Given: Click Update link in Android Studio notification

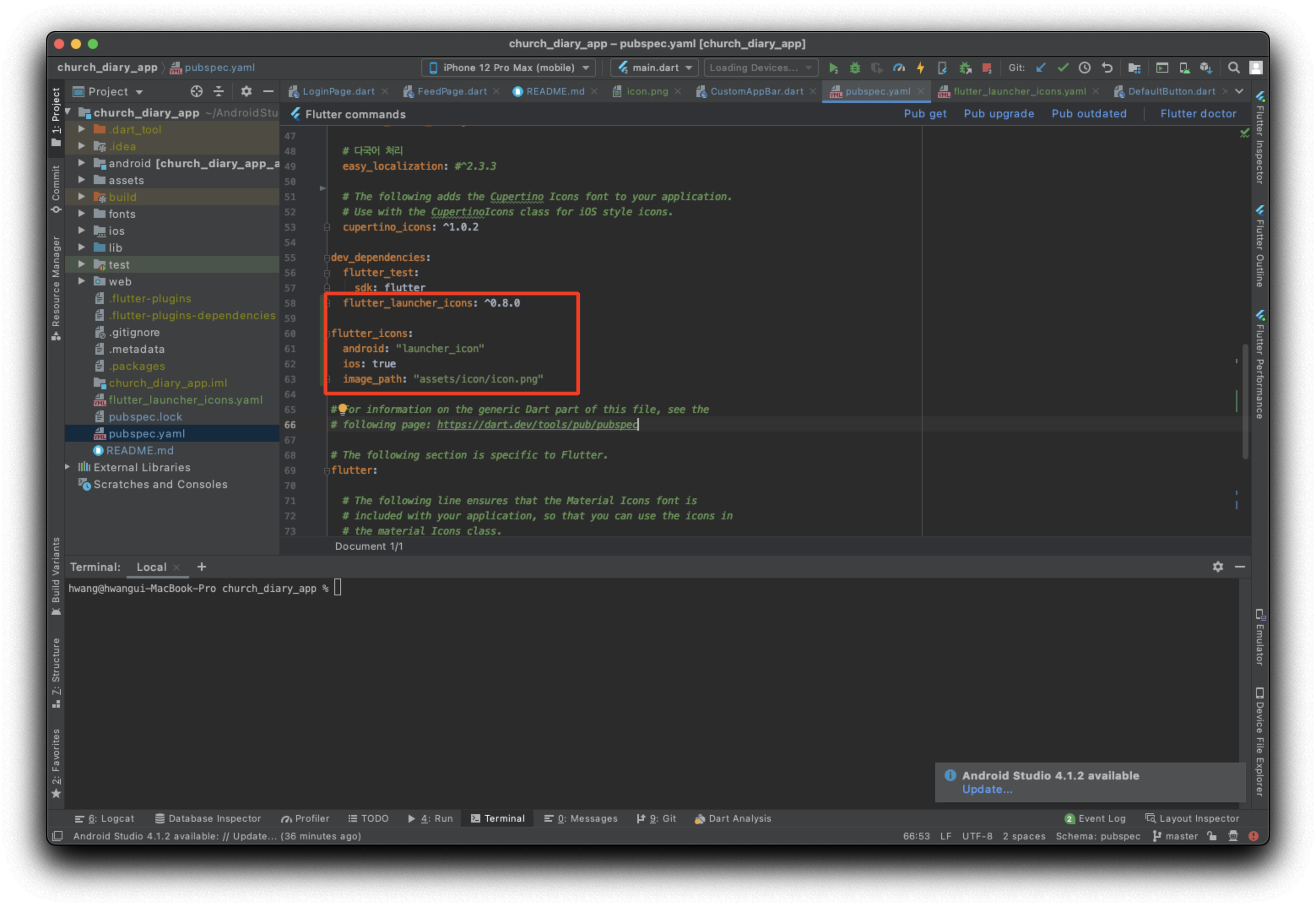Looking at the screenshot, I should tap(986, 789).
